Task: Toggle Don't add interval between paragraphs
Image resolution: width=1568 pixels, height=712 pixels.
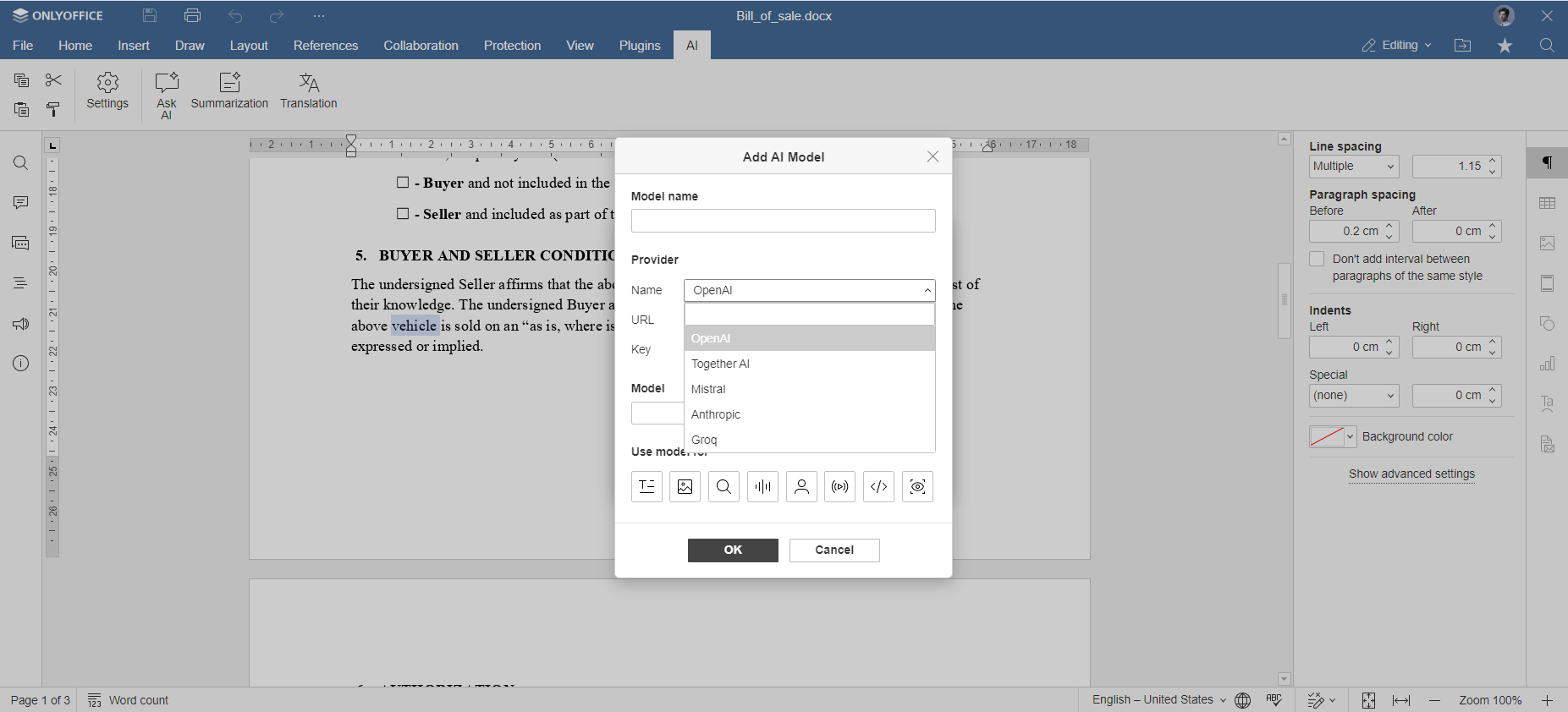Action: coord(1317,259)
